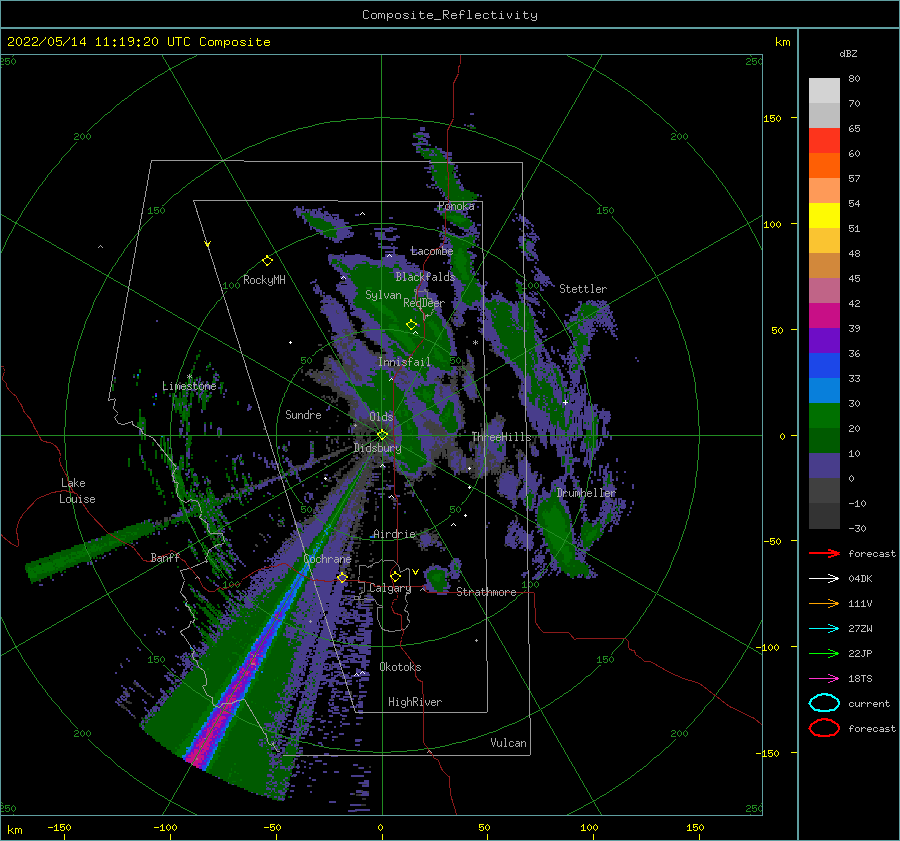Click the legend label 04DK
900x841 pixels.
(860, 578)
